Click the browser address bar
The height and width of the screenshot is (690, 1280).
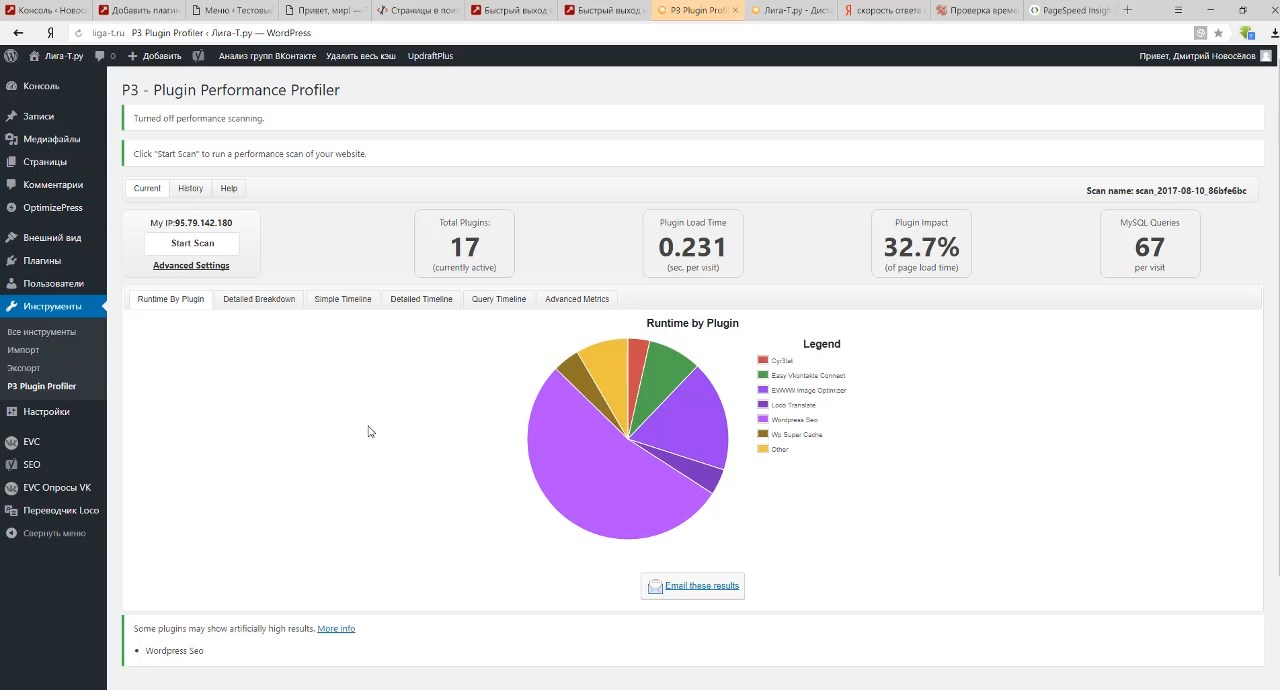(x=640, y=33)
